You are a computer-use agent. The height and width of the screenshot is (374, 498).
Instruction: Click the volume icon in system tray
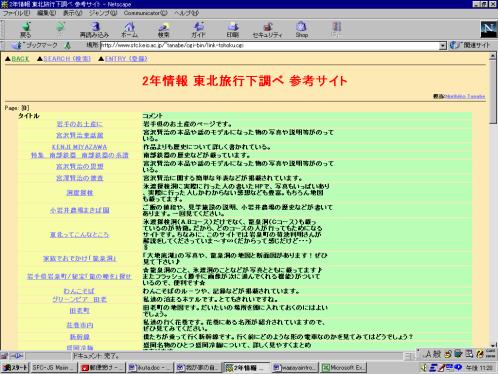point(424,367)
